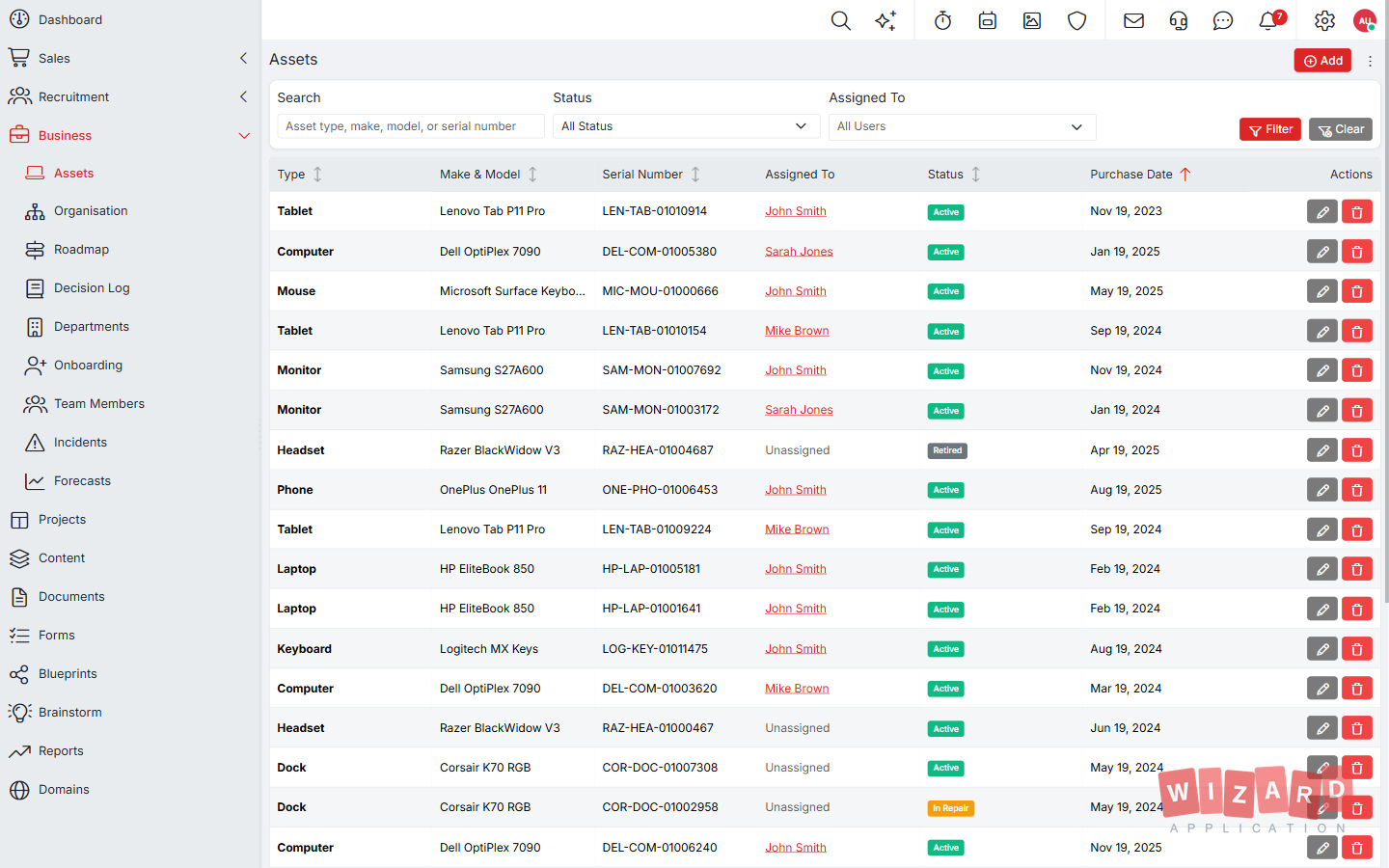The width and height of the screenshot is (1389, 868).
Task: Edit the DEL-COM-01006240 computer asset
Action: coord(1322,848)
